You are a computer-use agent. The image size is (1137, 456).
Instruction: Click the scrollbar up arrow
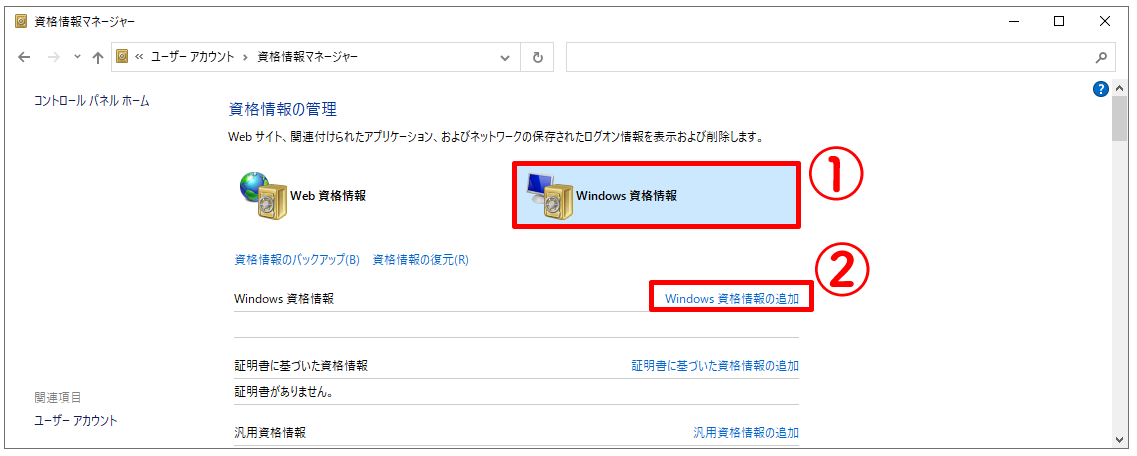point(1122,89)
